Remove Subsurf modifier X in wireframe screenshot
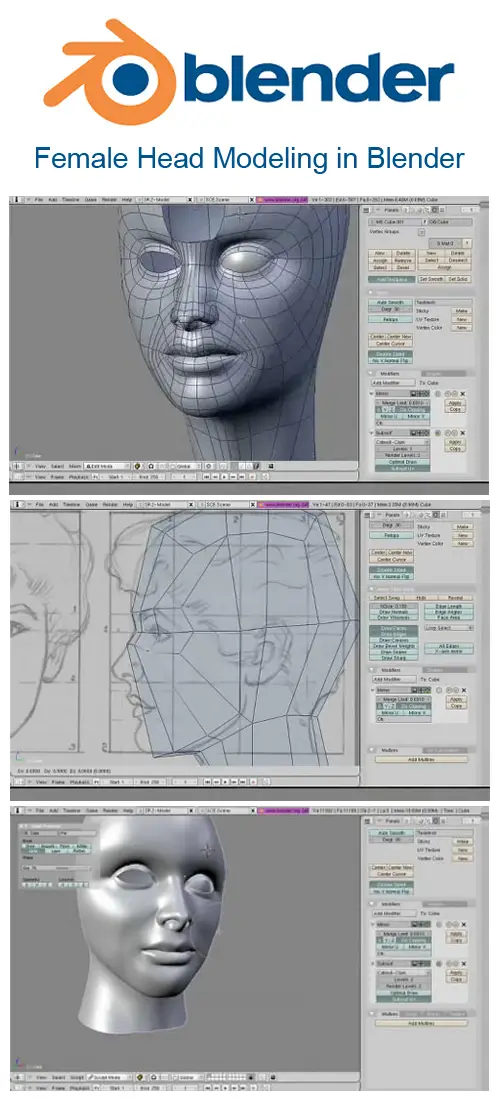500x1103 pixels. pos(463,433)
